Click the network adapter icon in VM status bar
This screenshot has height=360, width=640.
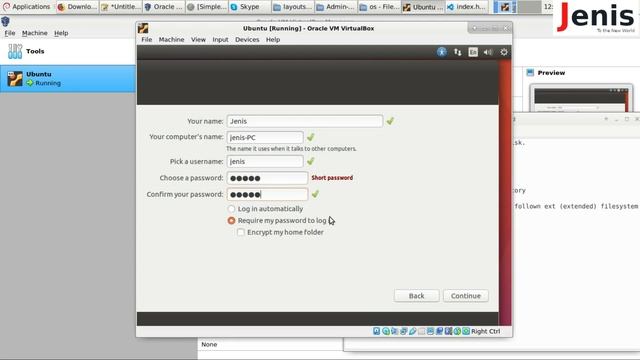pos(404,331)
